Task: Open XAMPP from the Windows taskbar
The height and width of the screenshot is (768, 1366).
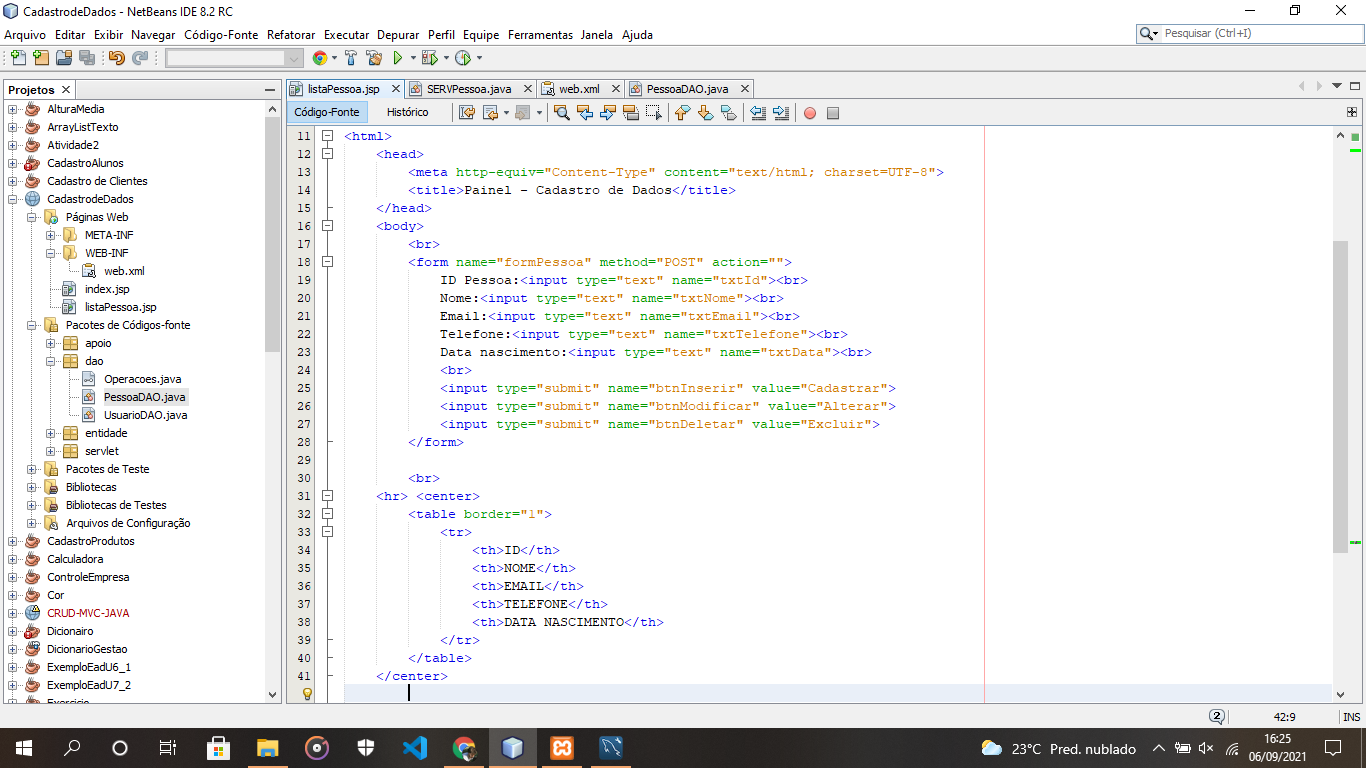Action: click(x=562, y=748)
